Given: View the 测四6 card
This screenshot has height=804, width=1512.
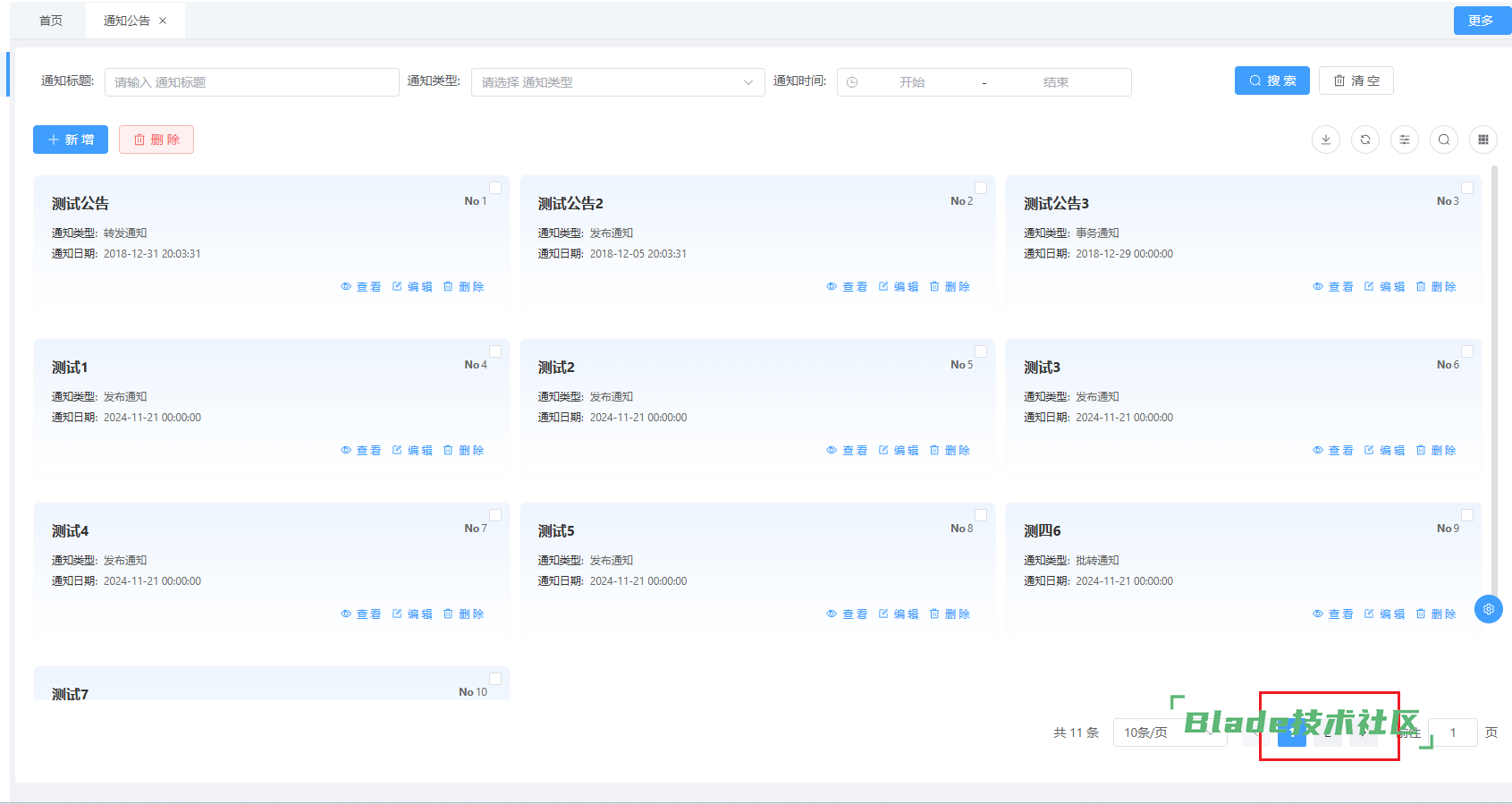Looking at the screenshot, I should tap(1333, 614).
